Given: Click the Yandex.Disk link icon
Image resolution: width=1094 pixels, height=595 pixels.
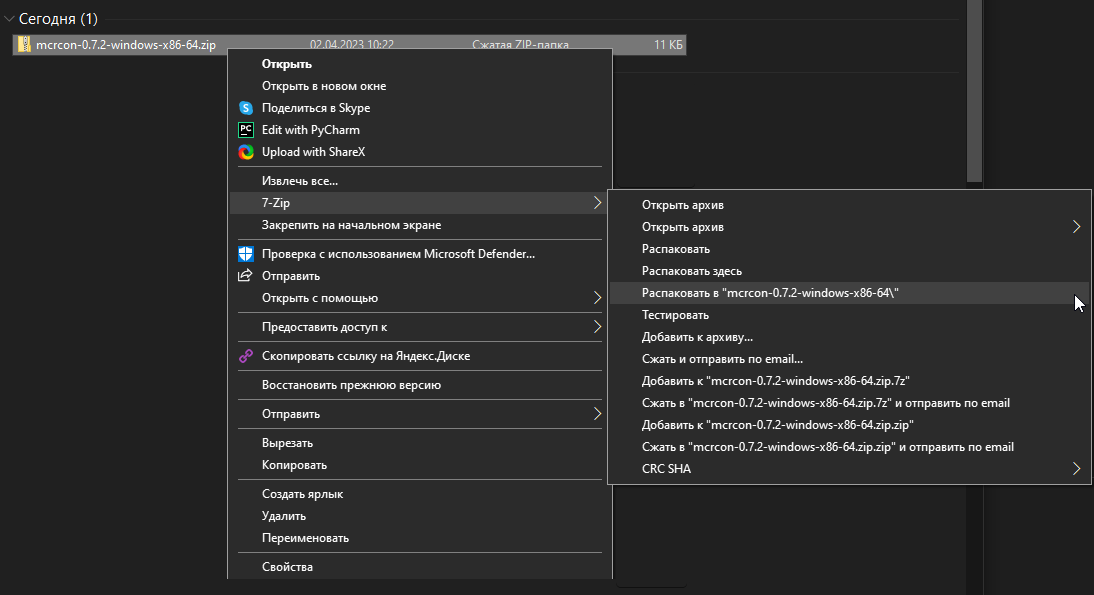Looking at the screenshot, I should tap(246, 356).
